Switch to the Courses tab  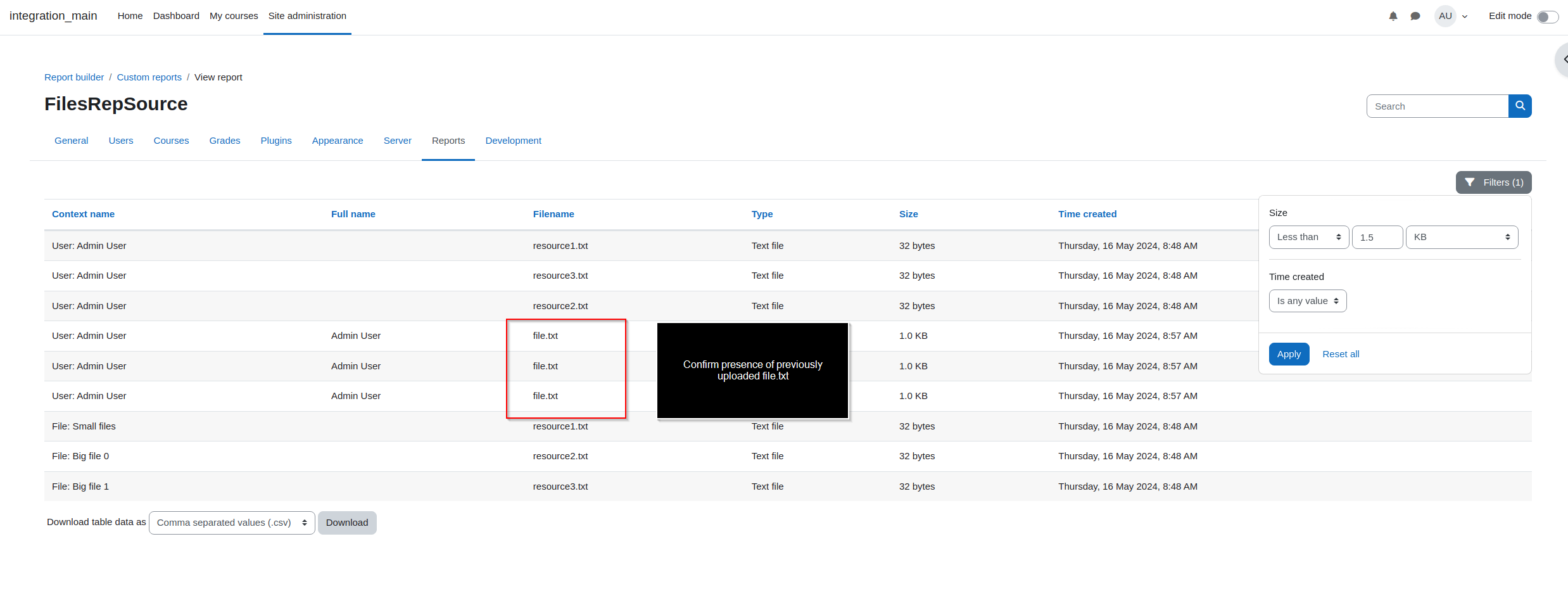coord(171,141)
